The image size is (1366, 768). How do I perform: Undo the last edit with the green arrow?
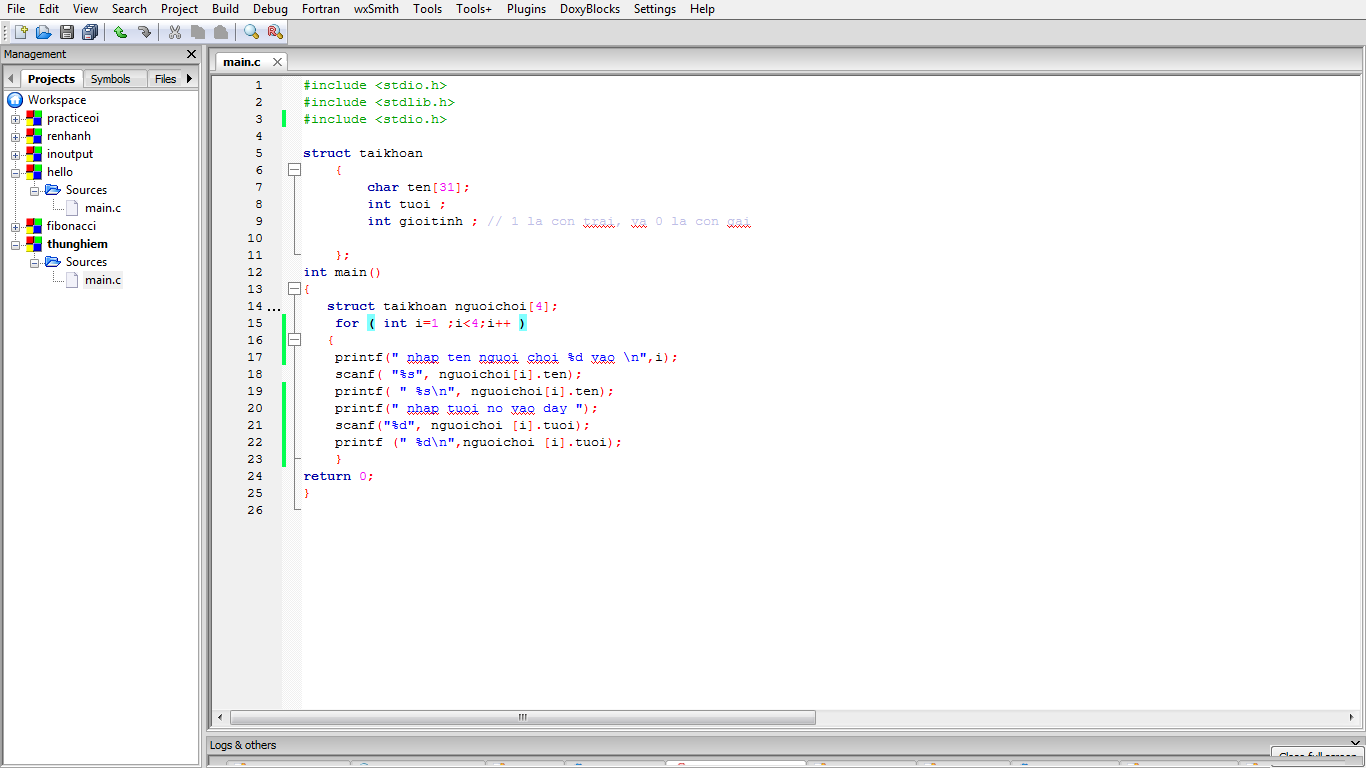click(120, 32)
